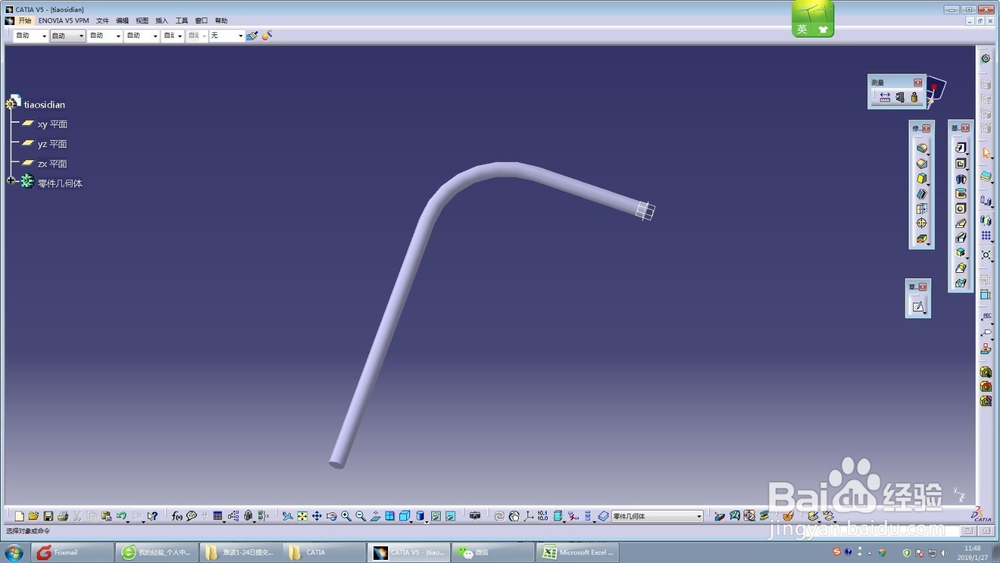Viewport: 1000px width, 563px height.
Task: Click the capture camera icon
Action: 474,516
